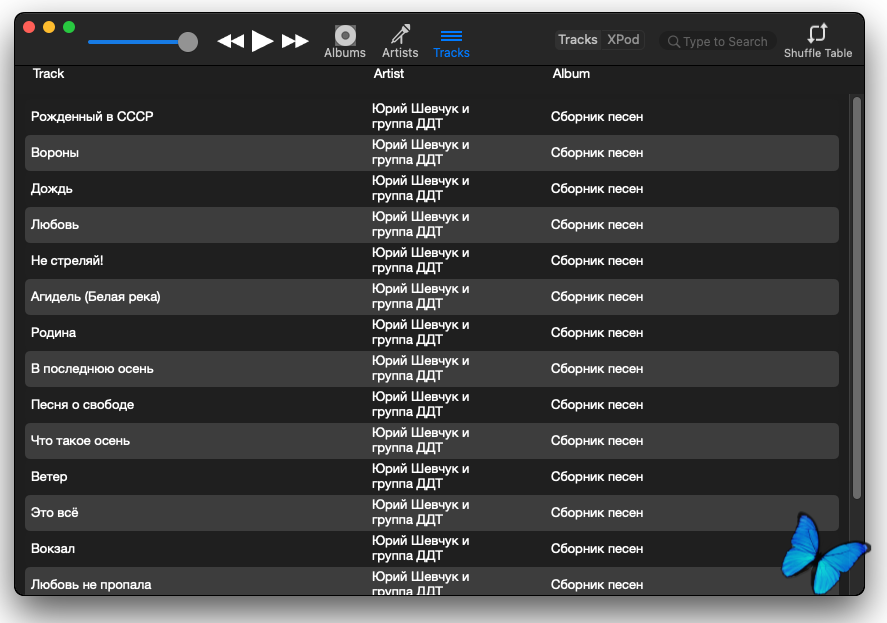Image resolution: width=887 pixels, height=623 pixels.
Task: Switch to the XPod segment
Action: tap(623, 40)
